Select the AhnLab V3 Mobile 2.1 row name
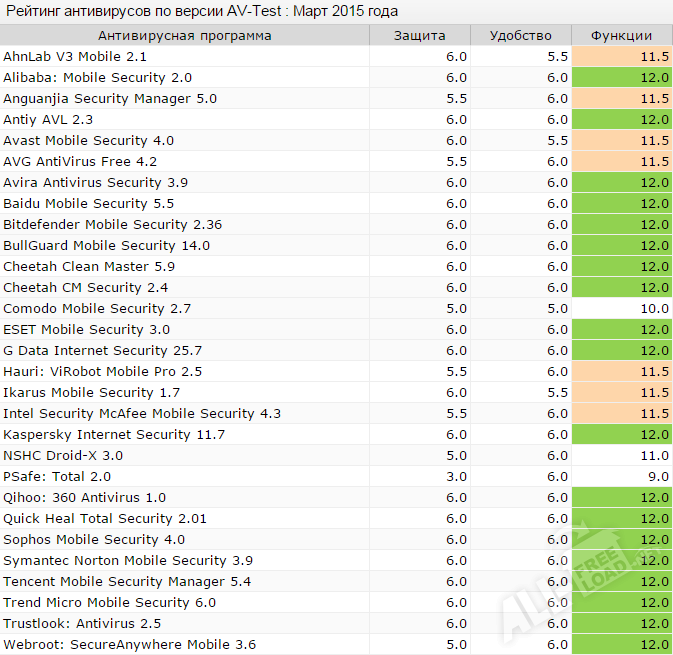673x655 pixels. click(x=75, y=57)
